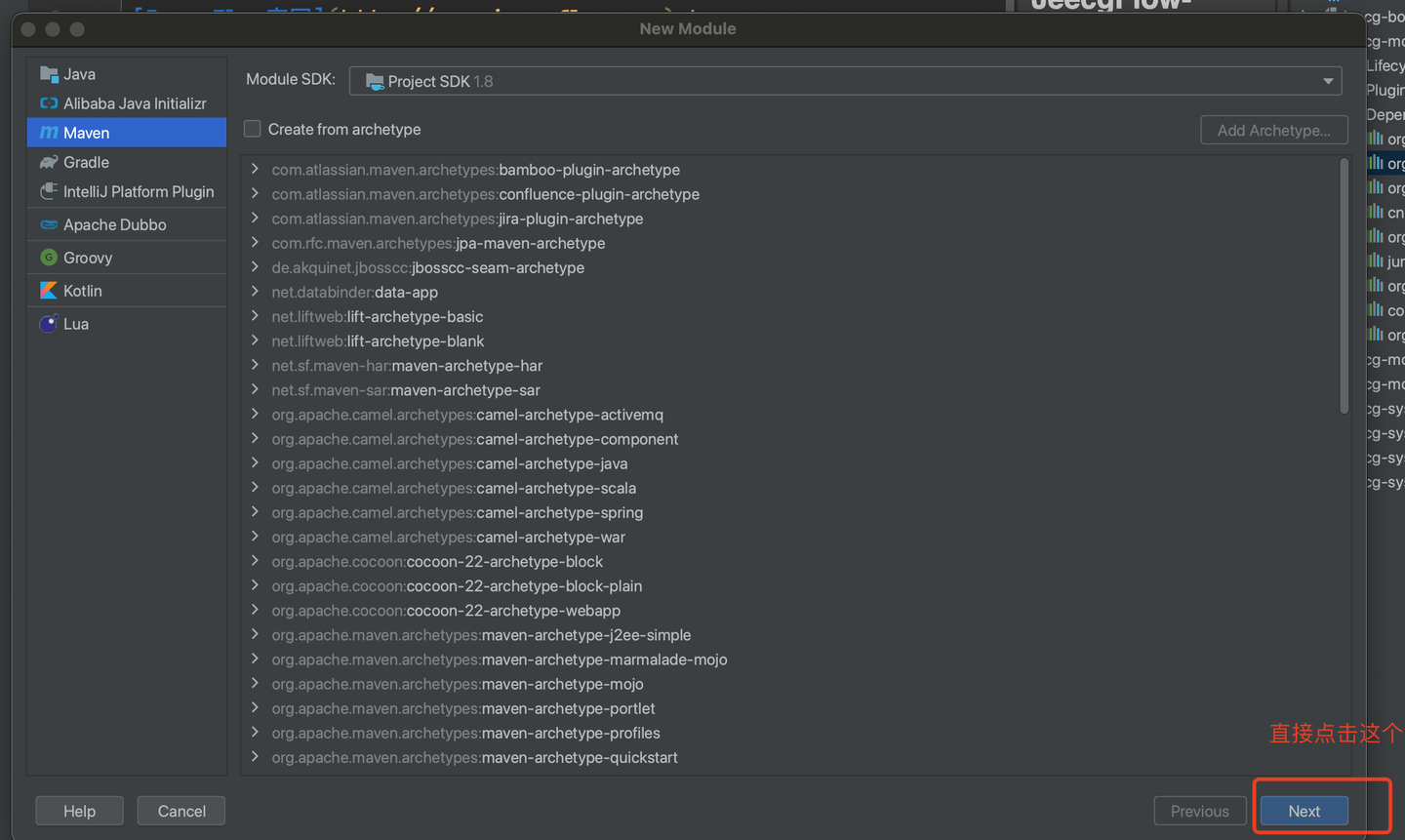
Task: Select maven-archetype-j2ee-simple row
Action: 790,634
